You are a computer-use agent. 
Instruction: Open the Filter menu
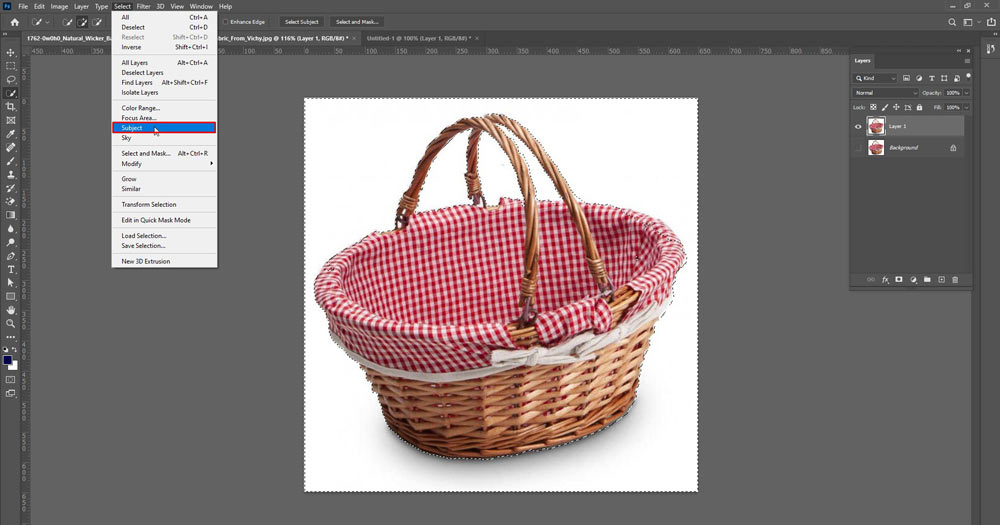click(143, 6)
